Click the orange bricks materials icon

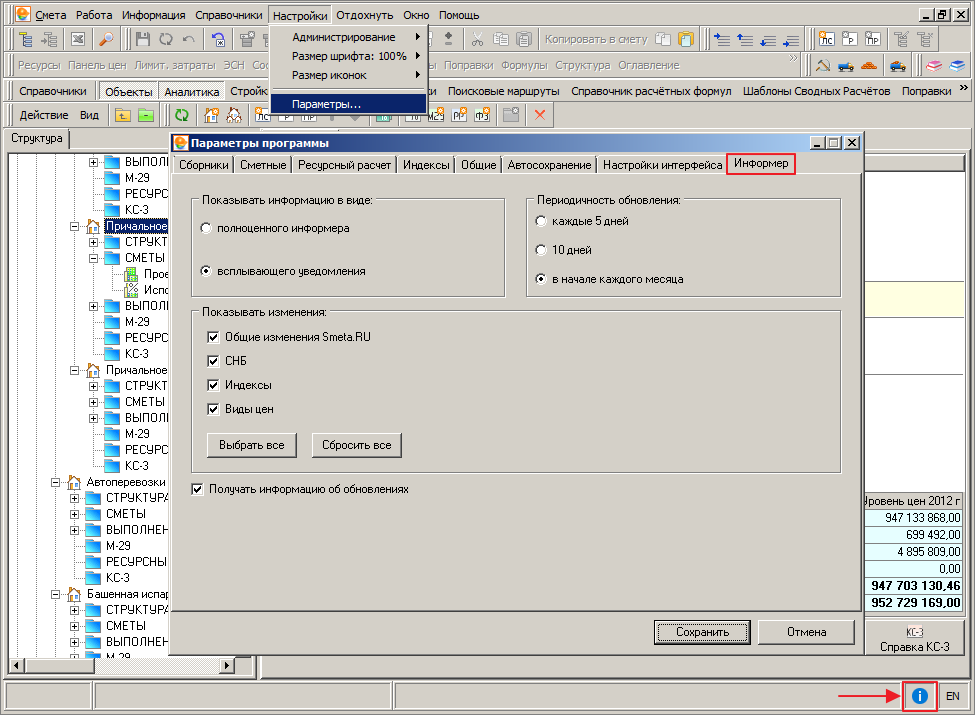(869, 65)
